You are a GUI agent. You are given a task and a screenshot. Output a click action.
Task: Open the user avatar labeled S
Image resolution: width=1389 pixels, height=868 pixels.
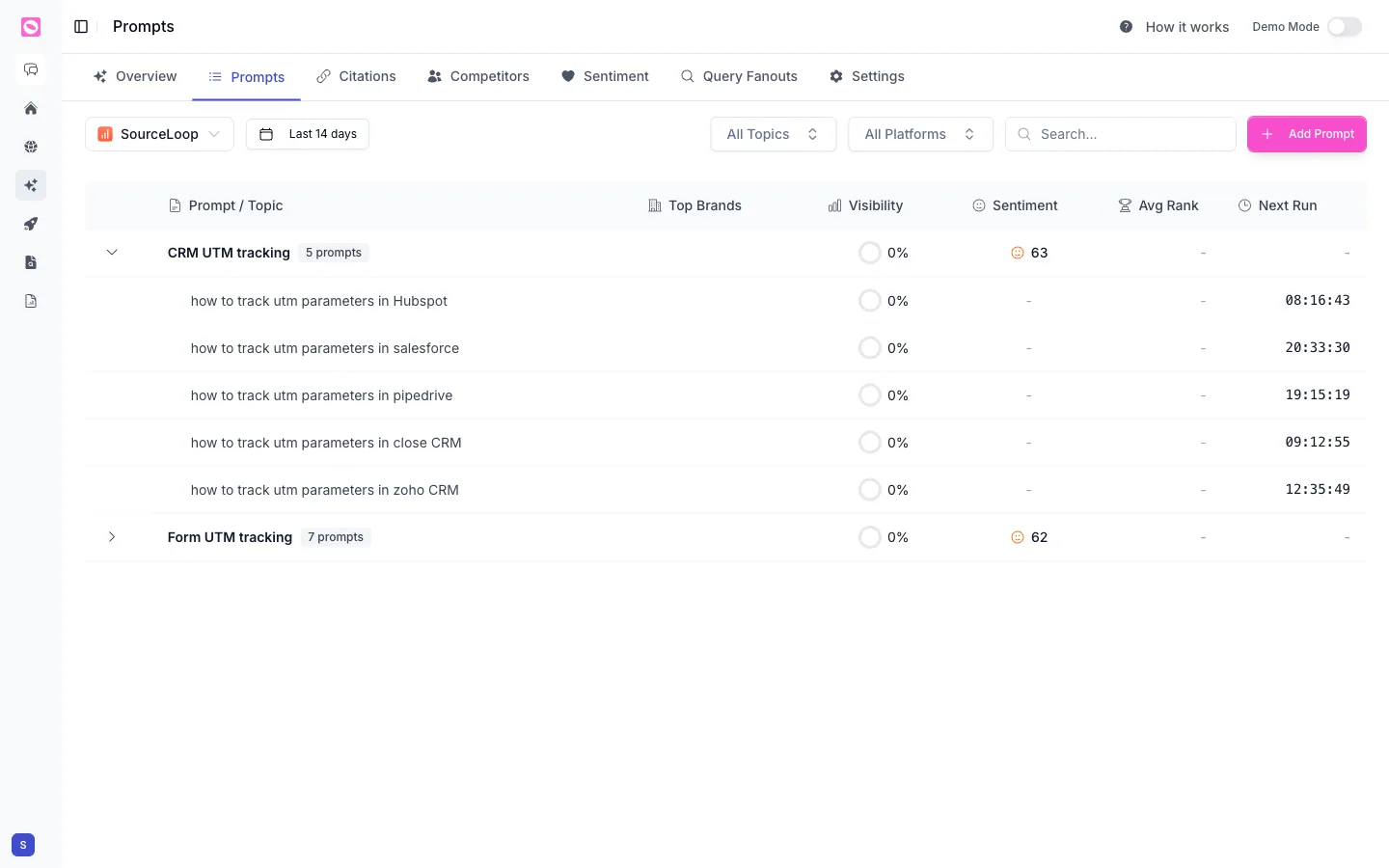click(23, 845)
